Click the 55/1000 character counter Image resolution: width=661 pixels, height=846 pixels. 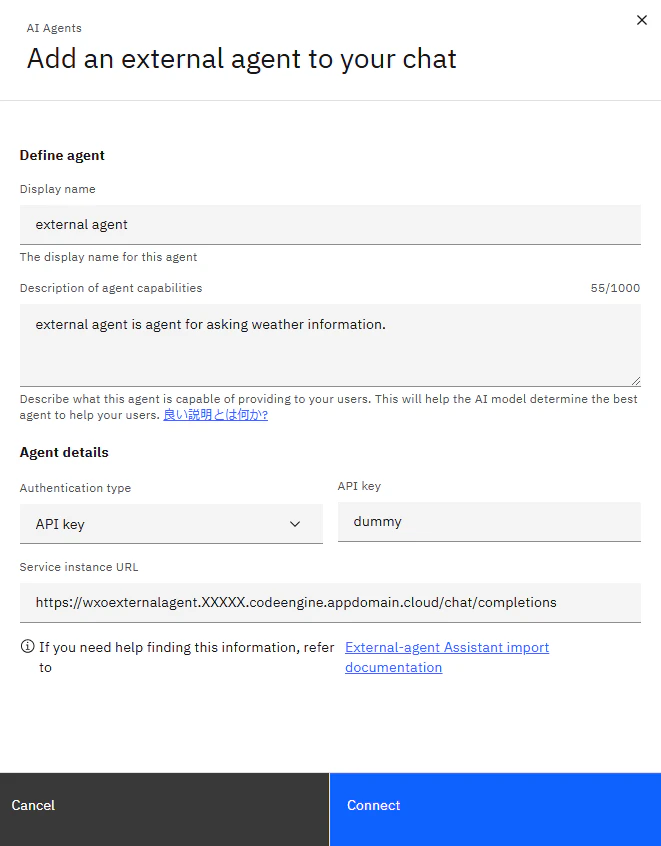[x=615, y=288]
